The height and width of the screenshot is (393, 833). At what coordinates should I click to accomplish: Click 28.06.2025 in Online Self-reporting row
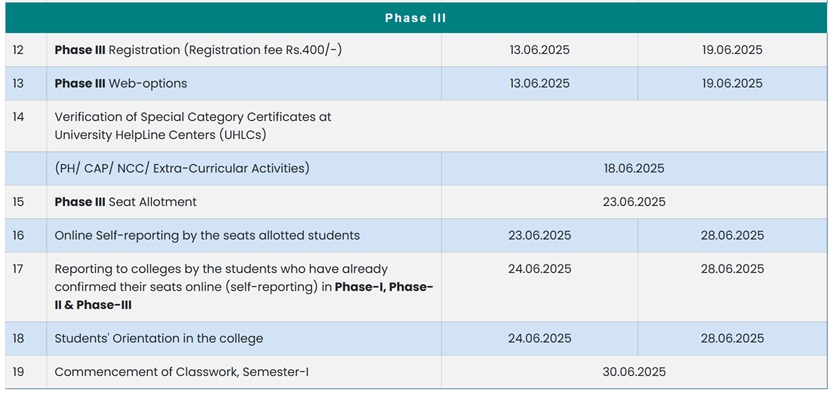pyautogui.click(x=732, y=235)
